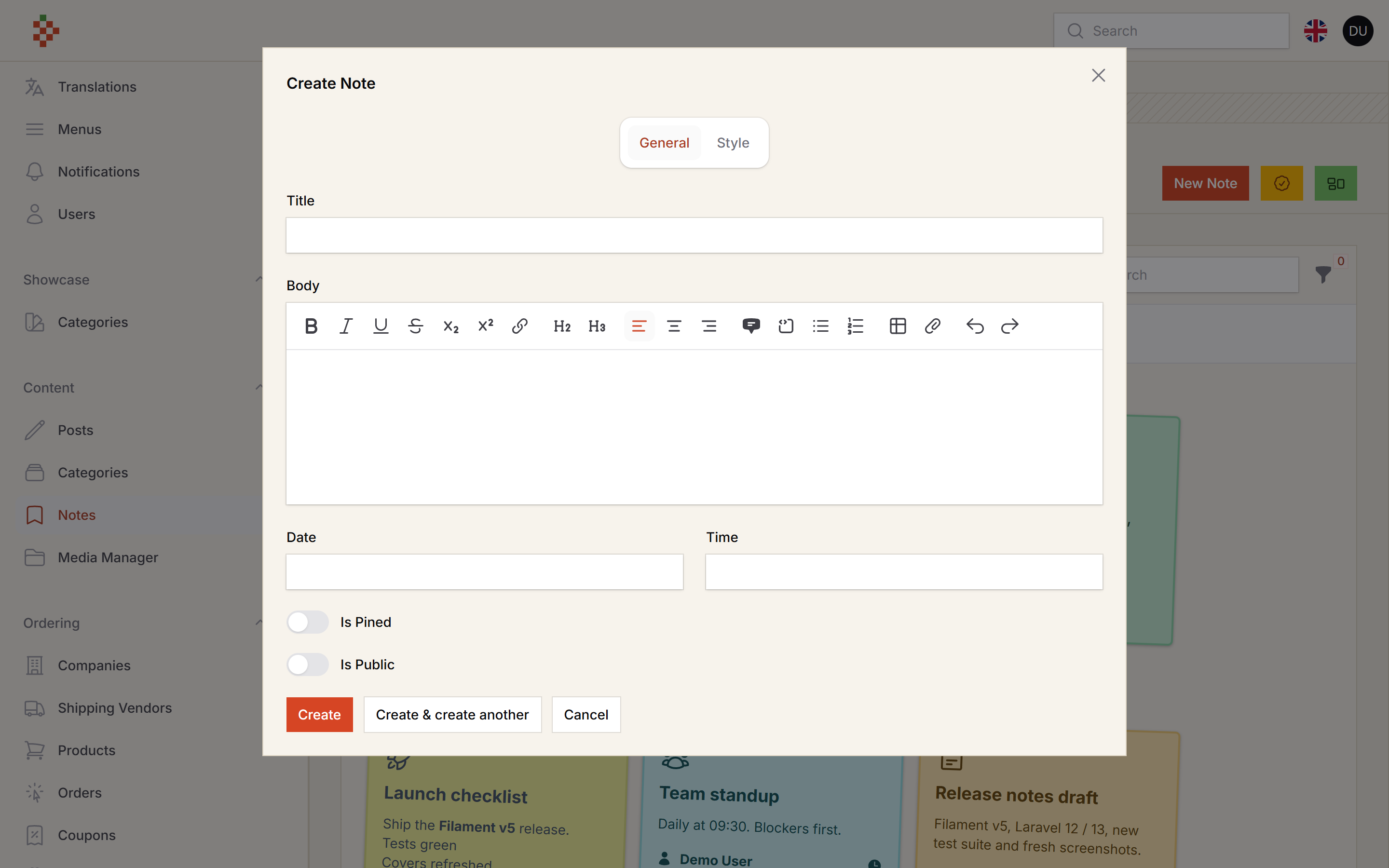Insert numbered list
Screen dimensions: 1389x868
(855, 326)
